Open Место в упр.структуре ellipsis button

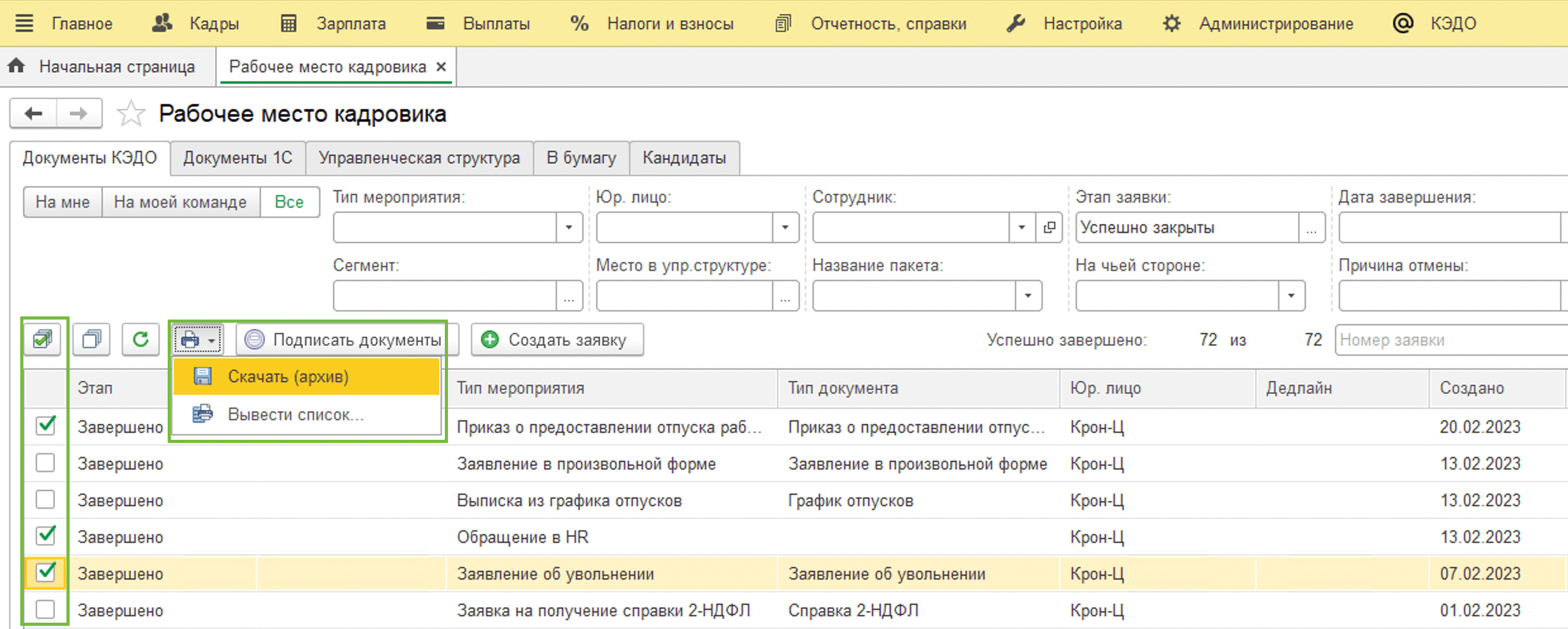(x=785, y=296)
